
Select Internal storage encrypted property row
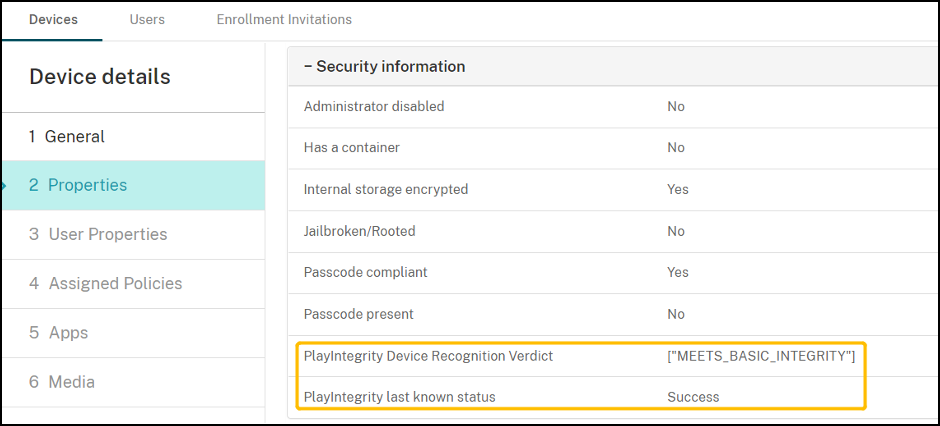pyautogui.click(x=386, y=189)
